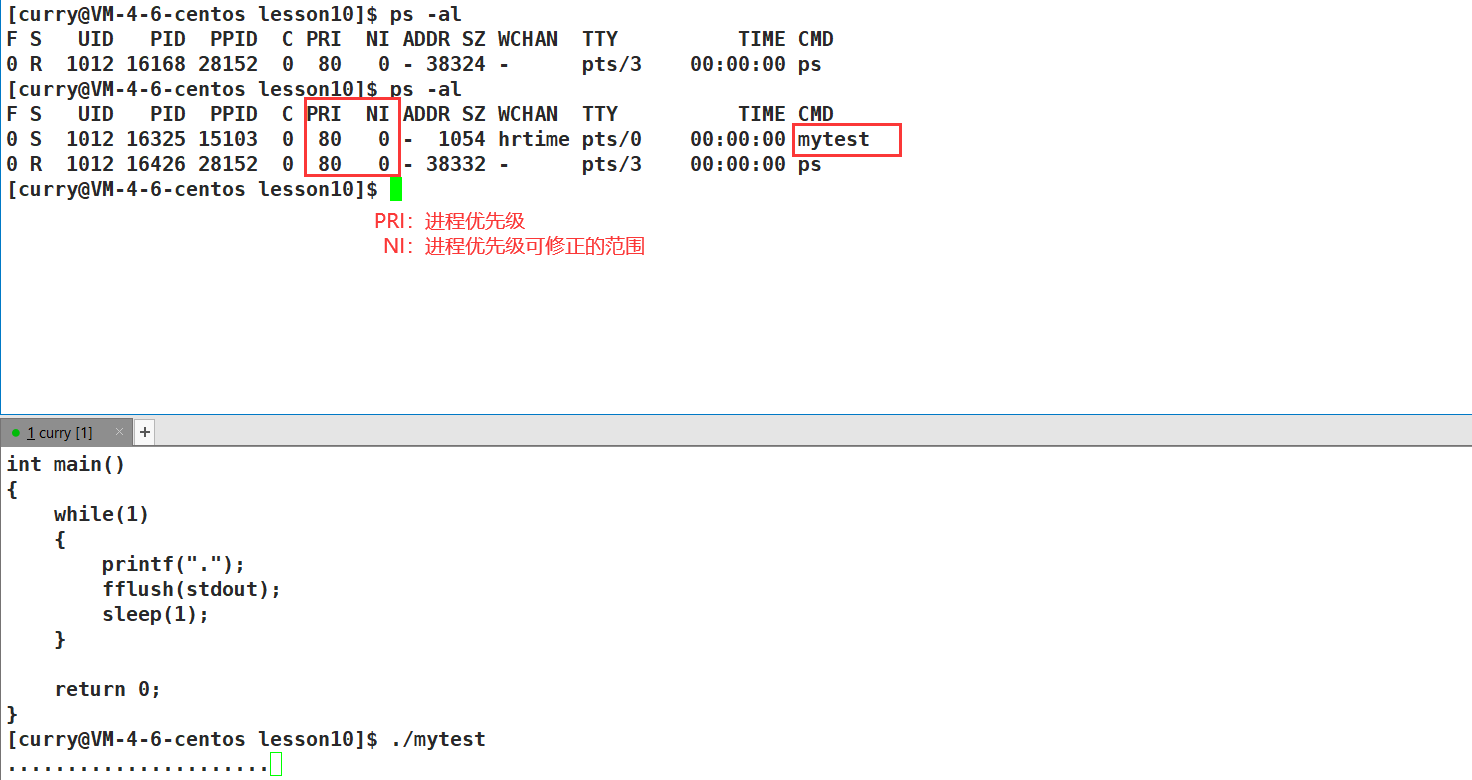Select the WCHAN value hrtime
Image resolution: width=1472 pixels, height=780 pixels.
pyautogui.click(x=534, y=139)
